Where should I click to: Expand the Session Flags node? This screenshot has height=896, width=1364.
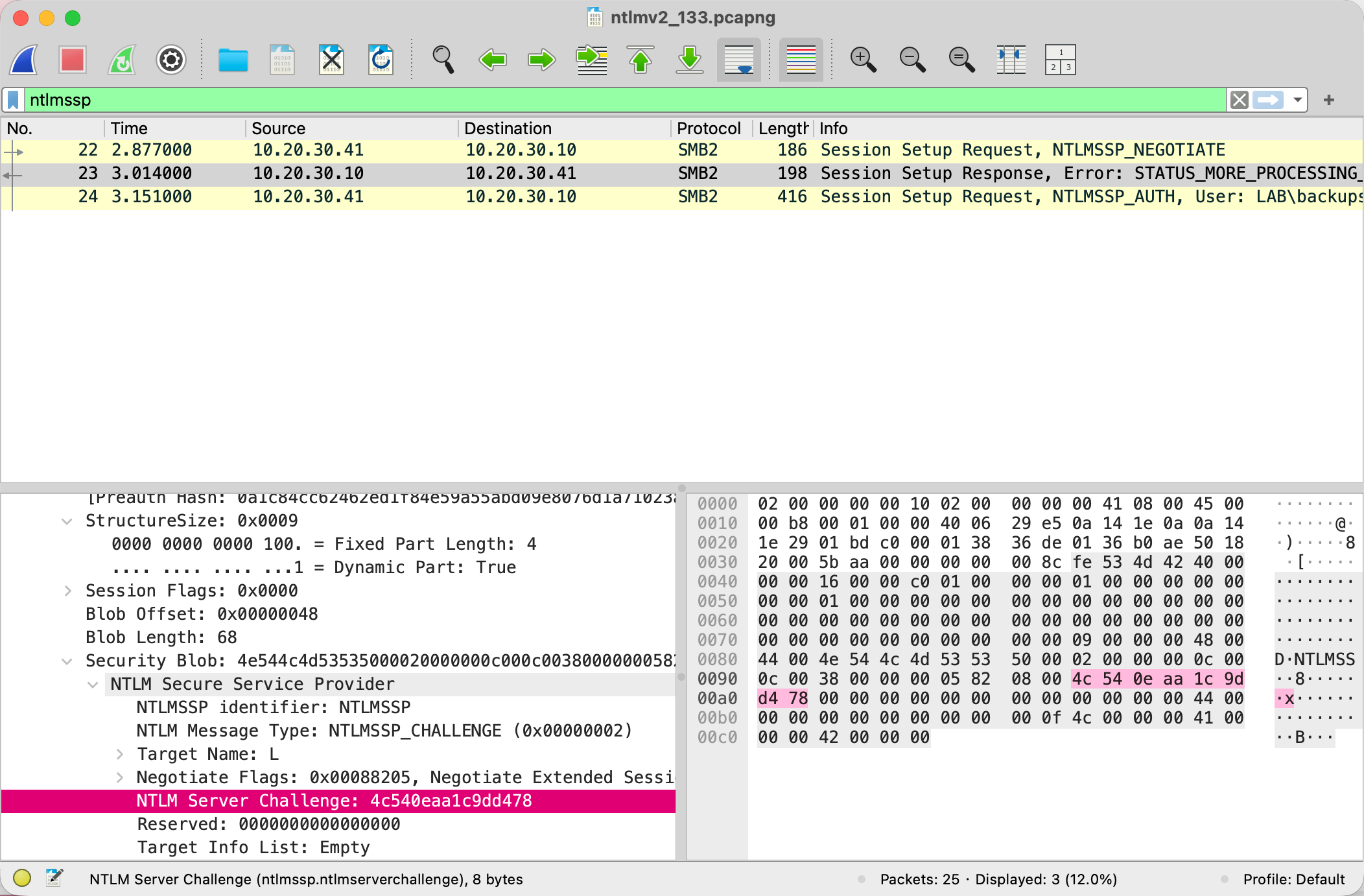pyautogui.click(x=67, y=591)
